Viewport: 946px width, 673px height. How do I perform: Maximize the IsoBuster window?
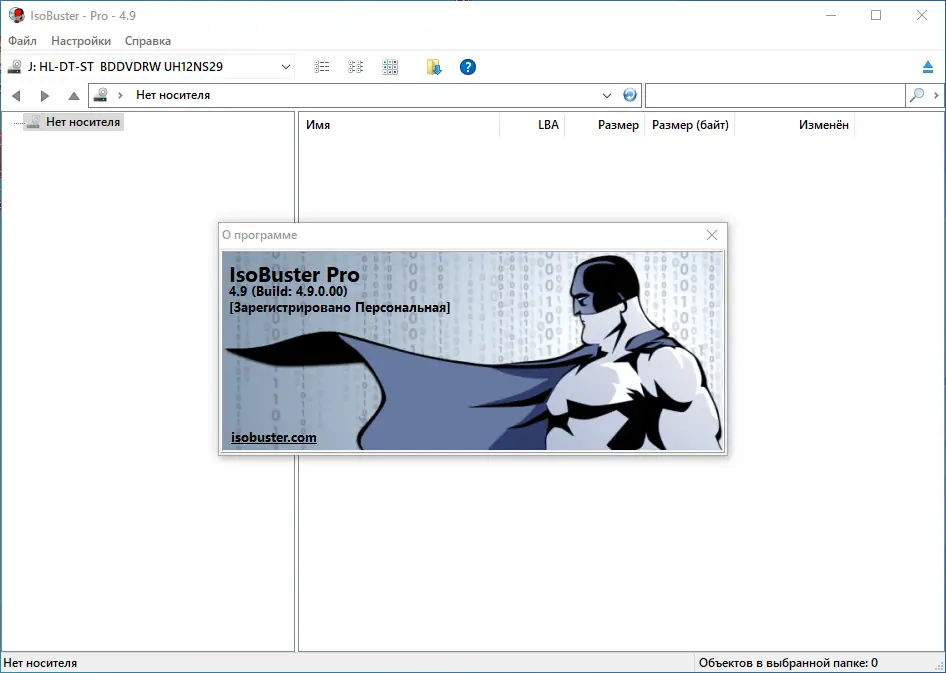click(x=876, y=16)
